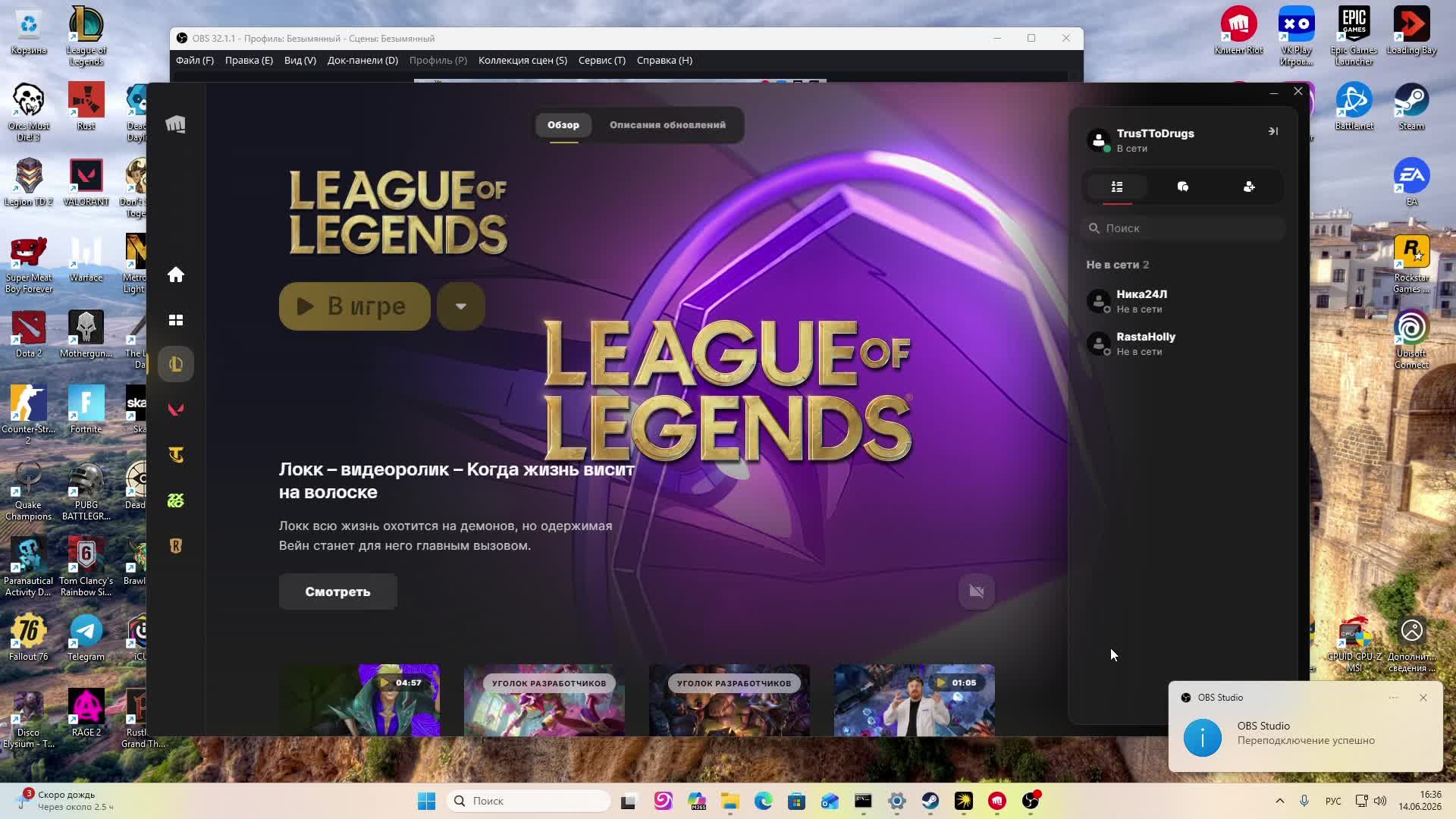Open the Правка menu in OBS
1456x819 pixels.
249,61
